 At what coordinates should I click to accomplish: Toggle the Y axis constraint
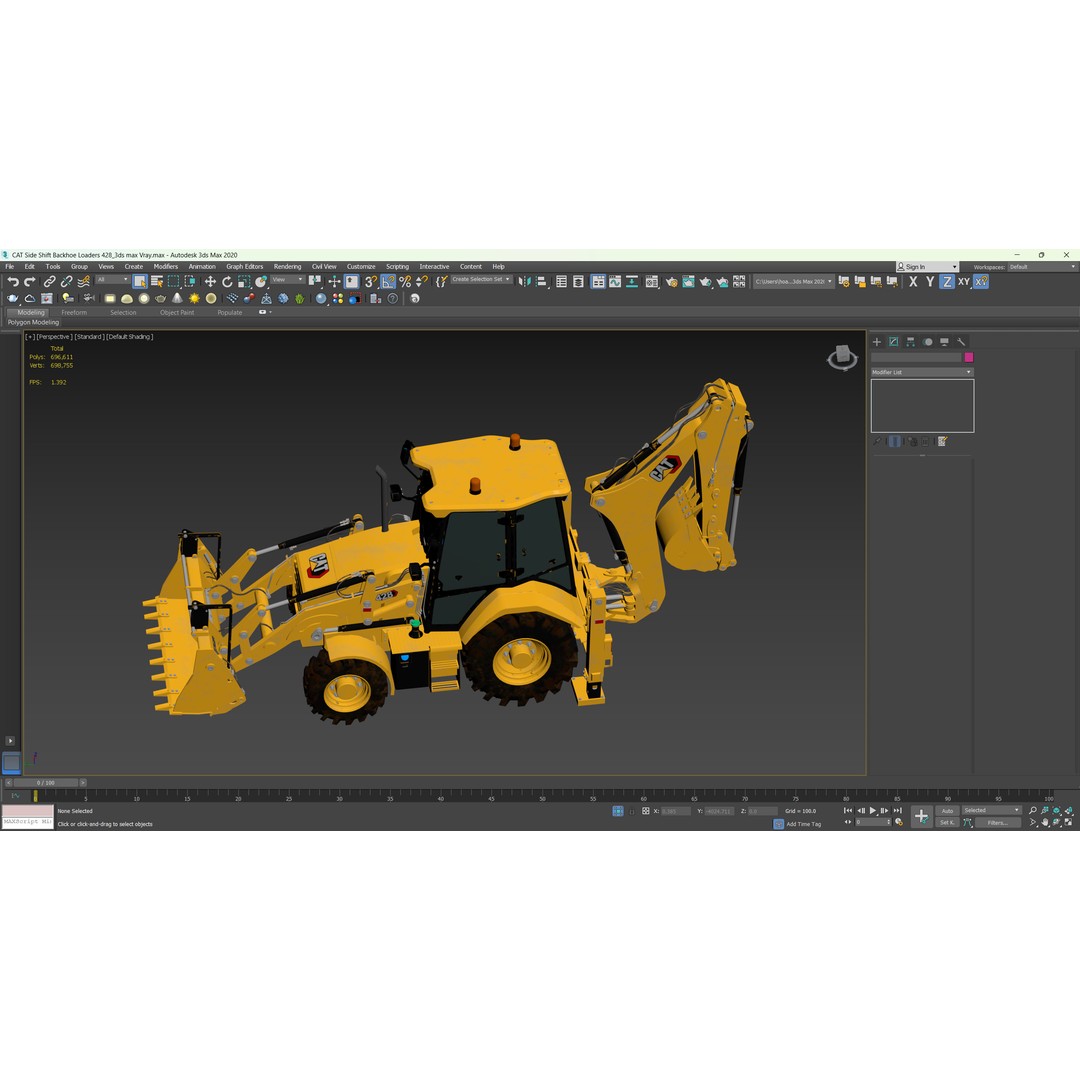tap(930, 282)
